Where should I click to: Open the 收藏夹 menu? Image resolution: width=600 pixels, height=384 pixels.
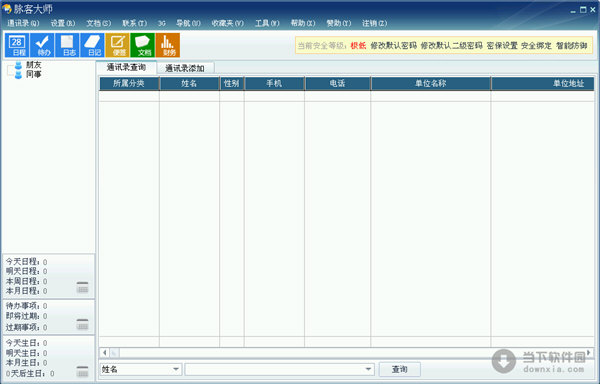coord(228,23)
